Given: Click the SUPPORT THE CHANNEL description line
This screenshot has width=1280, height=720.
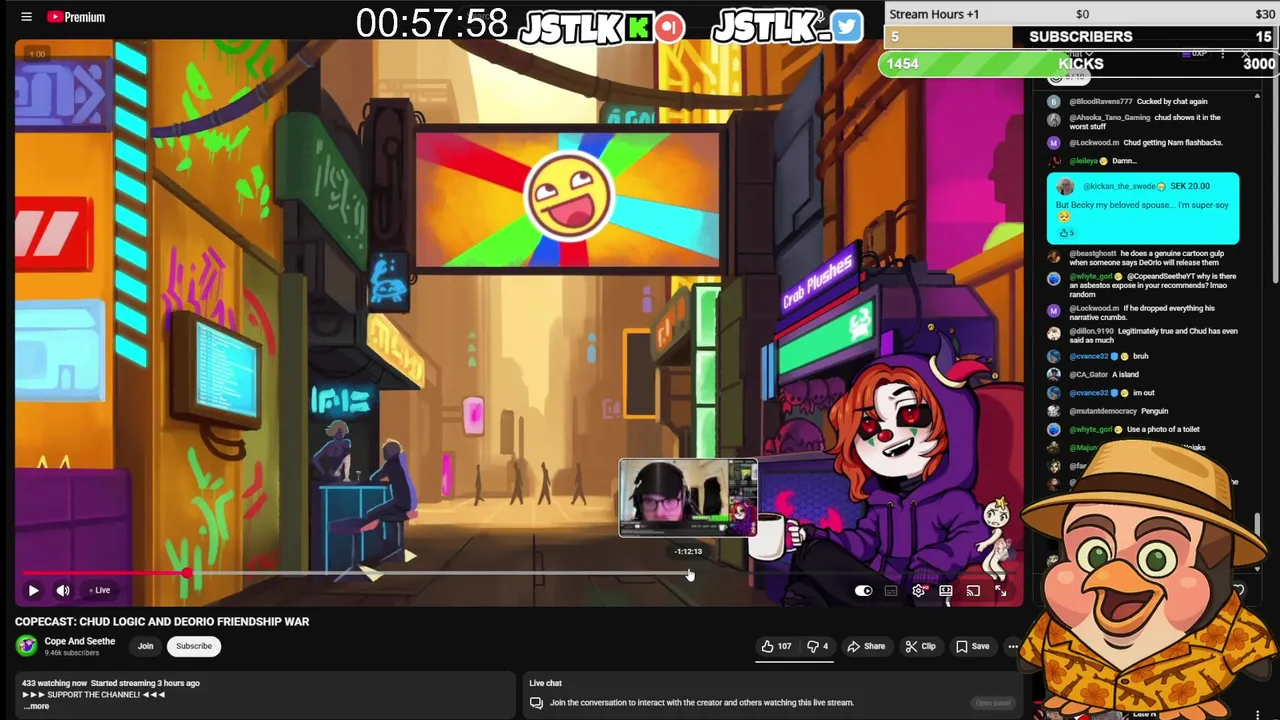Looking at the screenshot, I should click(93, 694).
